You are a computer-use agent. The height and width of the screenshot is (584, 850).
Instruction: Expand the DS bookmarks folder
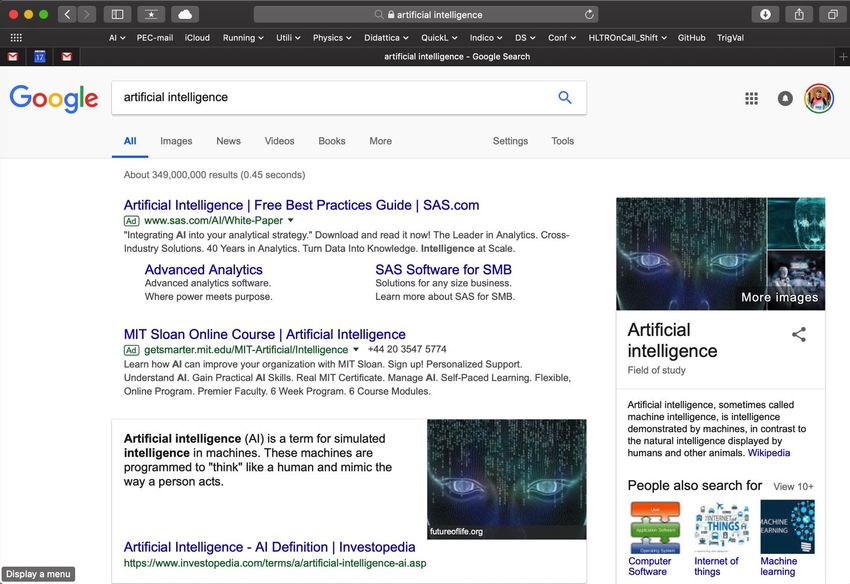point(525,37)
